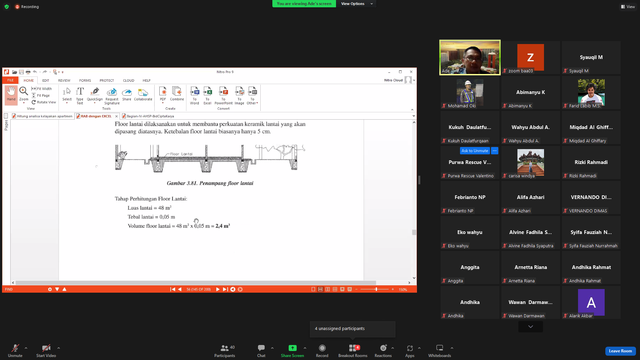Convert using To Excel icon

pos(207,96)
